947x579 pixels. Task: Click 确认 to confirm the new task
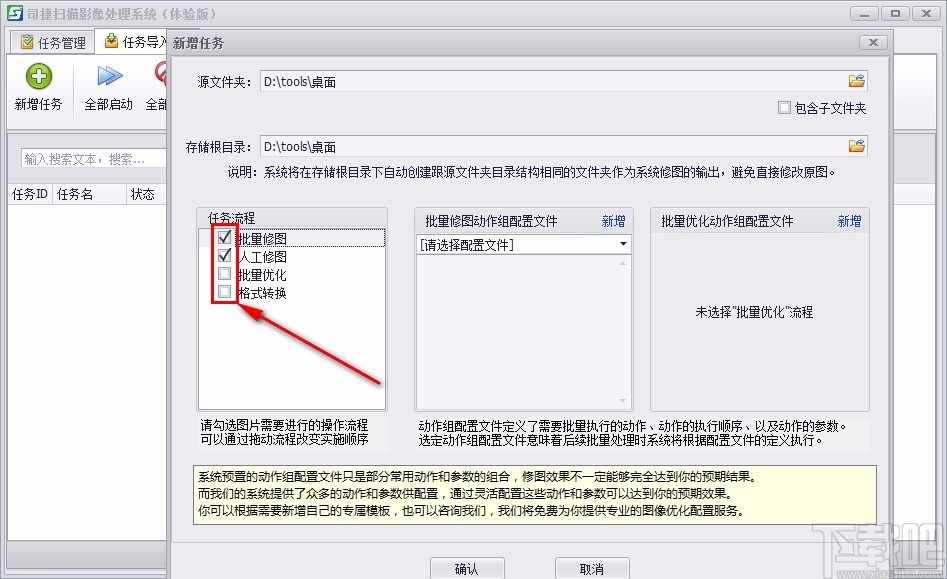467,568
